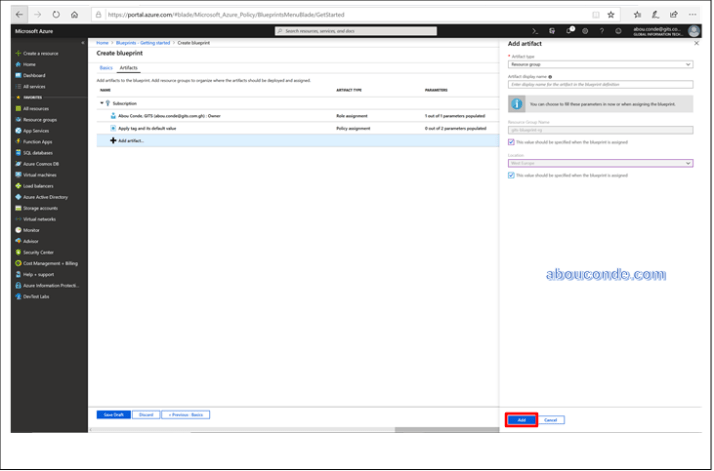Open Cloud Shell from the top bar
The height and width of the screenshot is (471, 714).
tap(536, 31)
